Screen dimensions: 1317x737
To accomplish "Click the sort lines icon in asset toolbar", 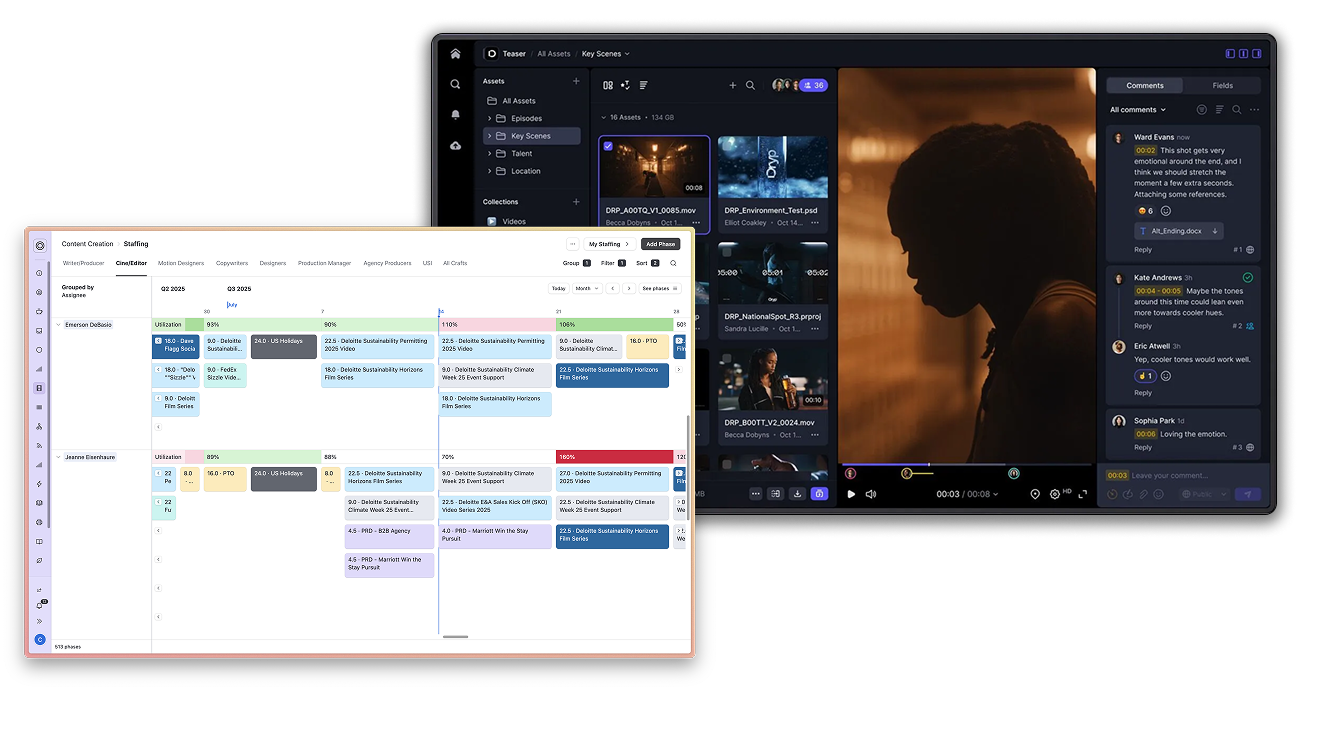I will [x=643, y=86].
